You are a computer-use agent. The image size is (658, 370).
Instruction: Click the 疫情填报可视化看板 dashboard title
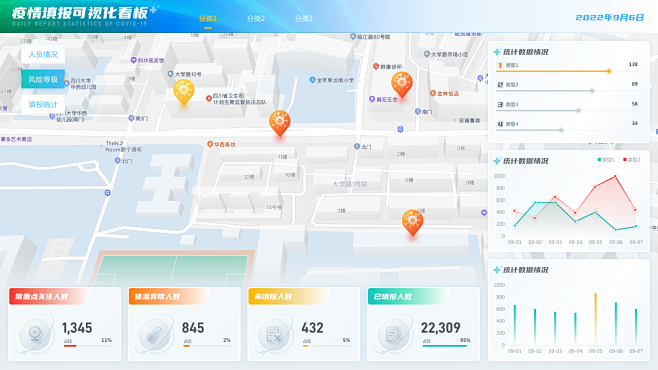[x=80, y=13]
